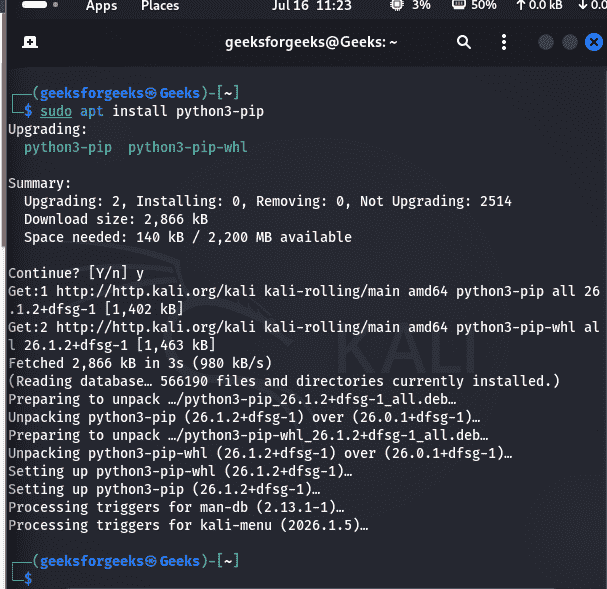This screenshot has width=607, height=589.
Task: Click 'Preparing to unpack …/python3-pip_26.1.2' line
Action: [232, 399]
